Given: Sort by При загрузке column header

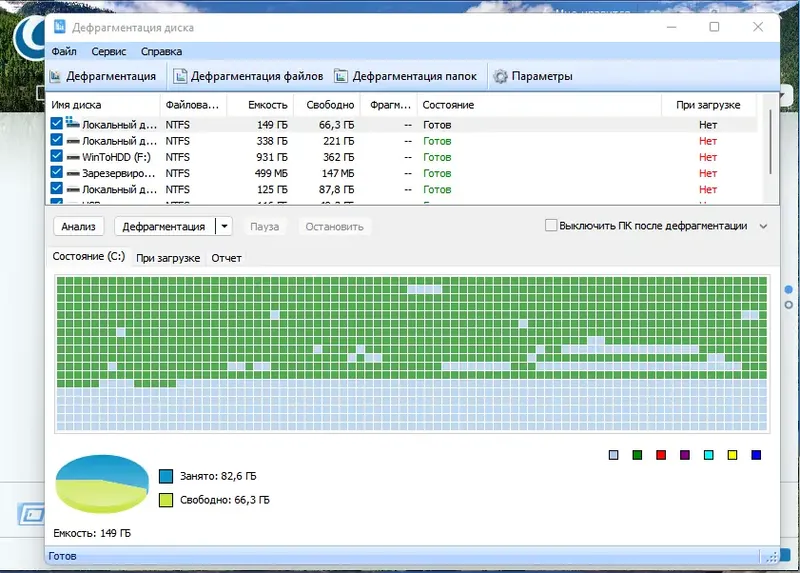Looking at the screenshot, I should (x=708, y=105).
